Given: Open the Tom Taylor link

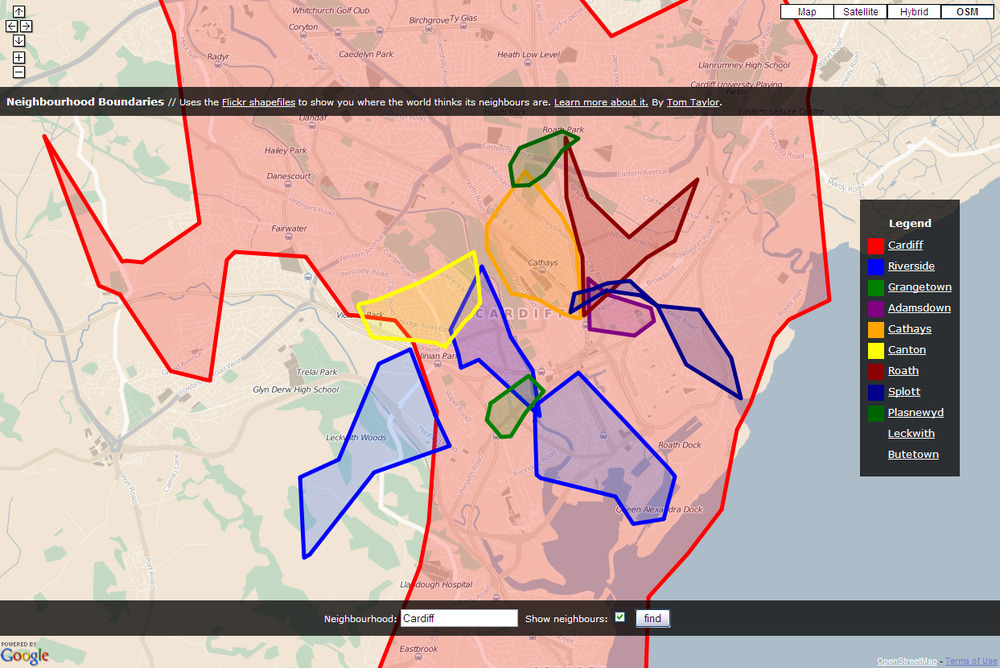Looking at the screenshot, I should 692,102.
